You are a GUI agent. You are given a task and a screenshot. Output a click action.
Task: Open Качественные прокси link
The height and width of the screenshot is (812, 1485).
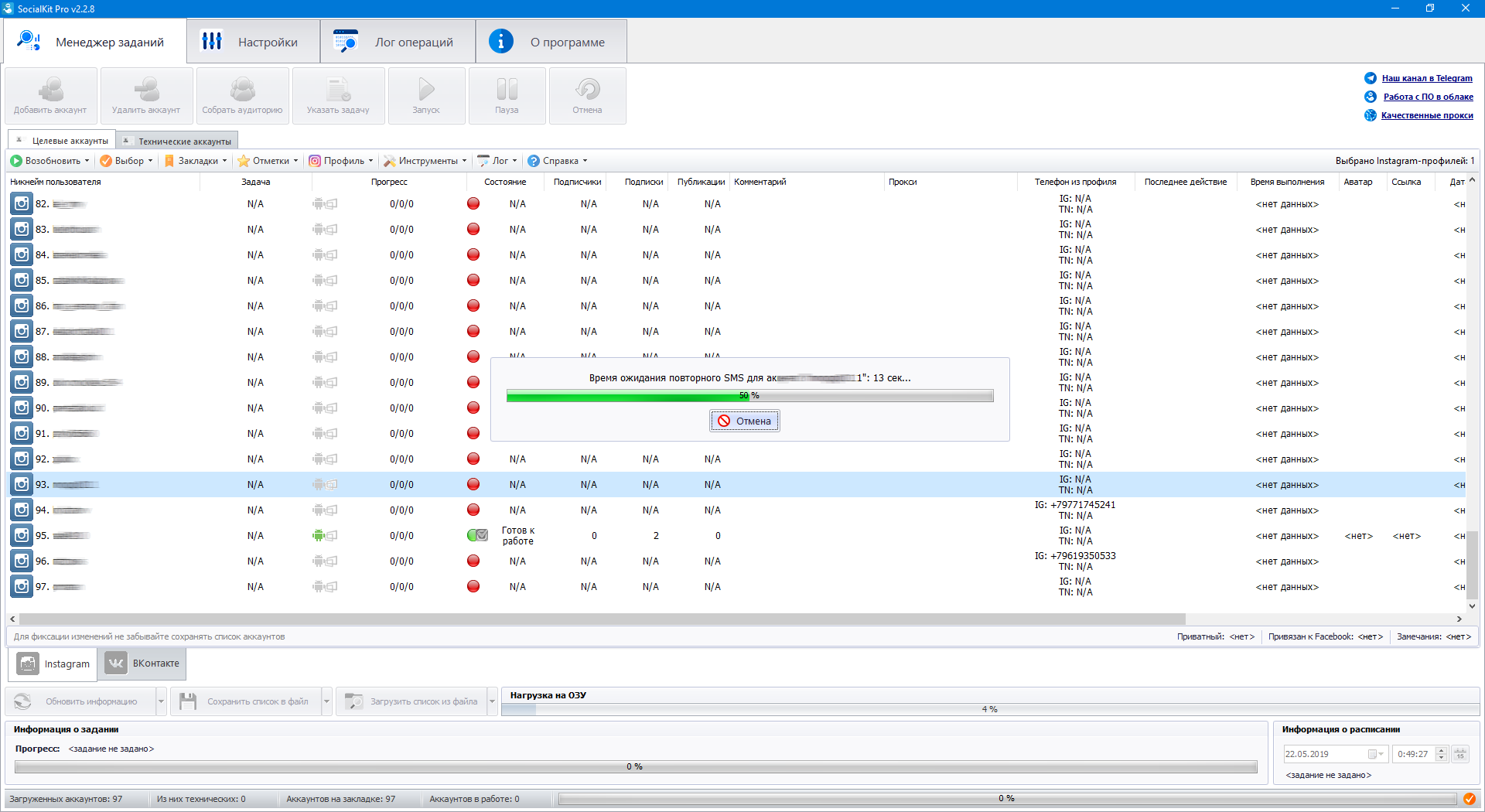pos(1427,115)
